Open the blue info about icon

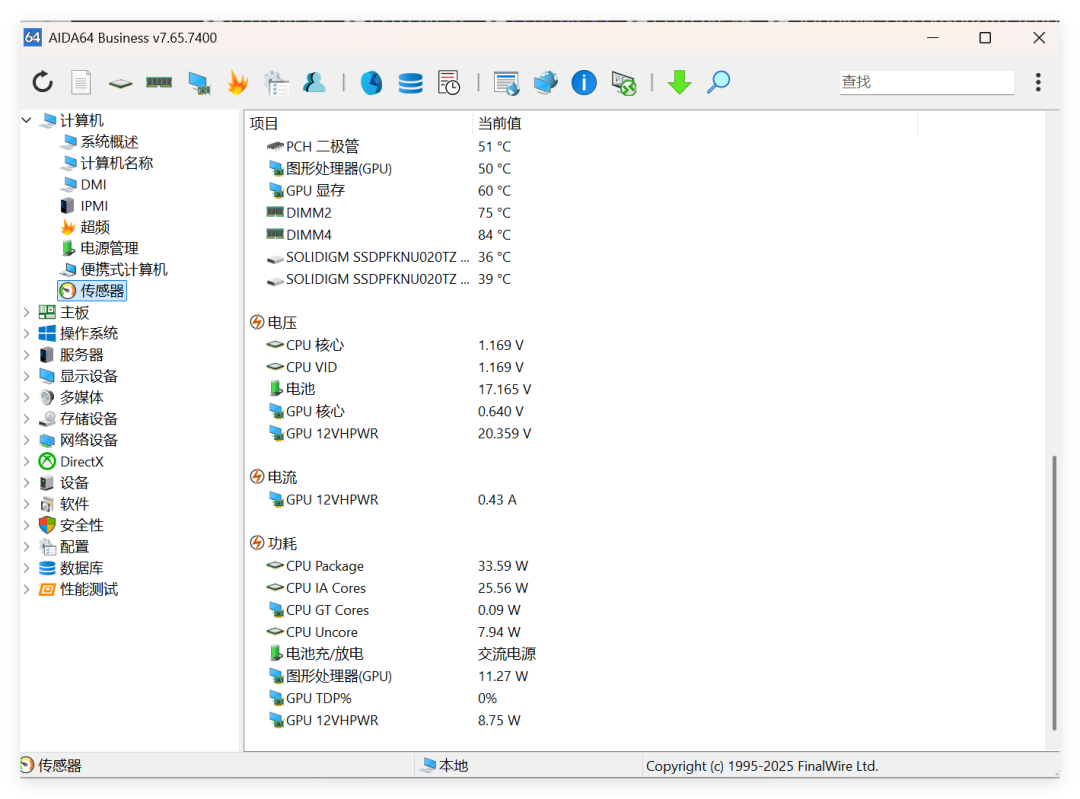[584, 83]
